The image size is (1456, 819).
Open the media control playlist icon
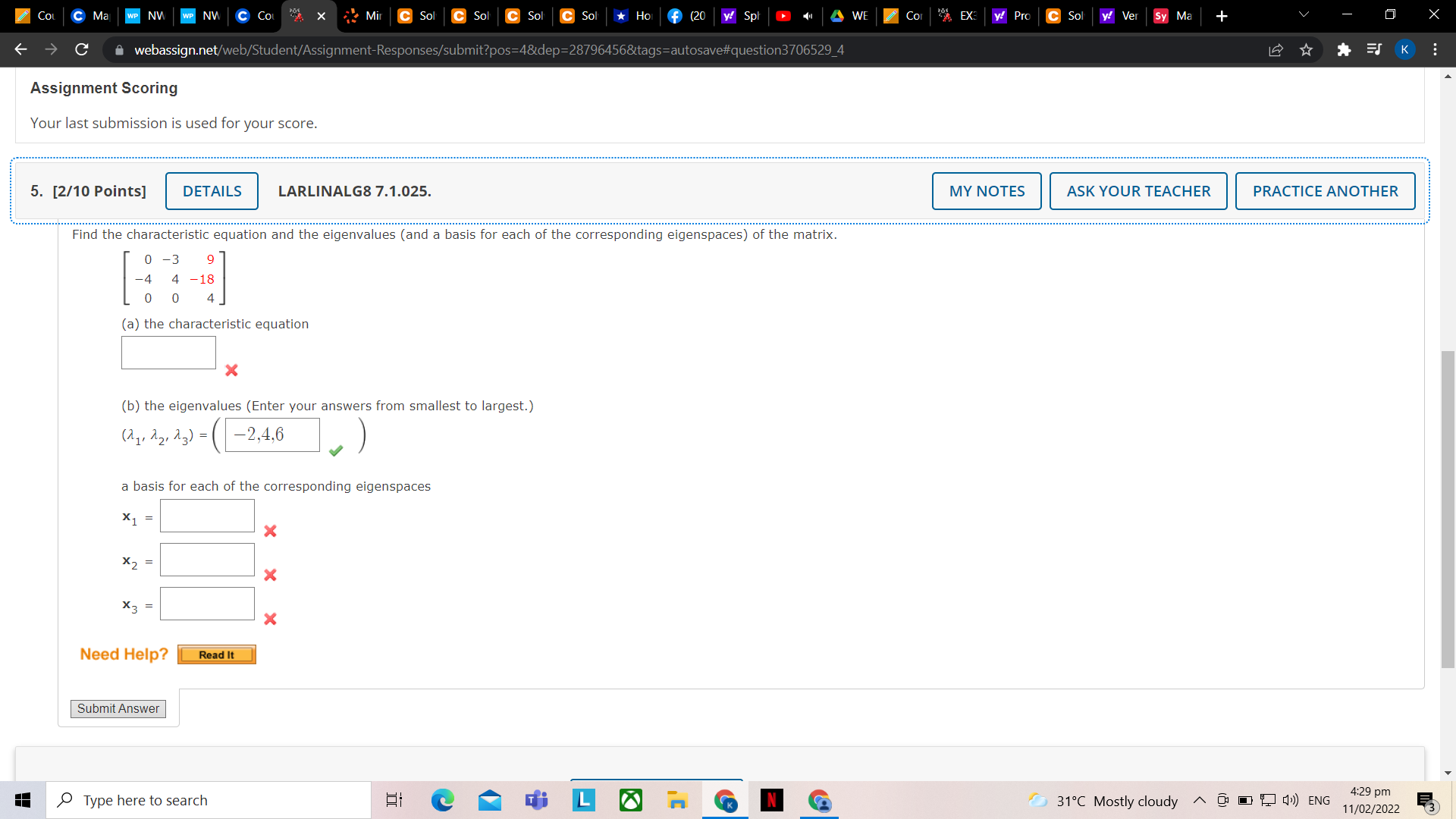1373,50
